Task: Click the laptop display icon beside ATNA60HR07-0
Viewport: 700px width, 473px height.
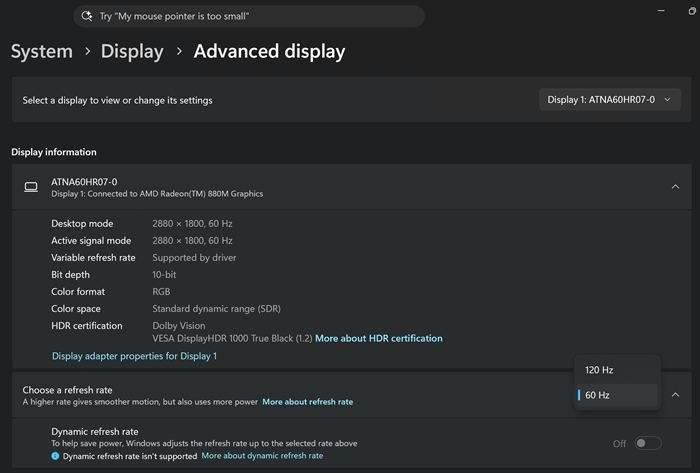Action: point(31,187)
